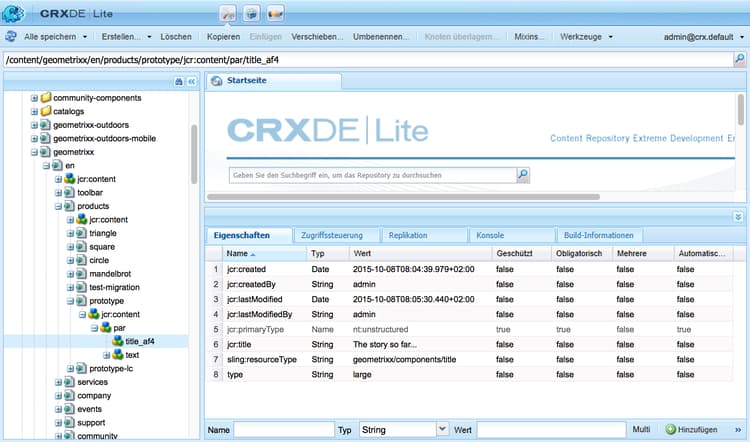Click the Verschieben toolbar button
Viewport: 750px width, 442px height.
click(x=317, y=37)
